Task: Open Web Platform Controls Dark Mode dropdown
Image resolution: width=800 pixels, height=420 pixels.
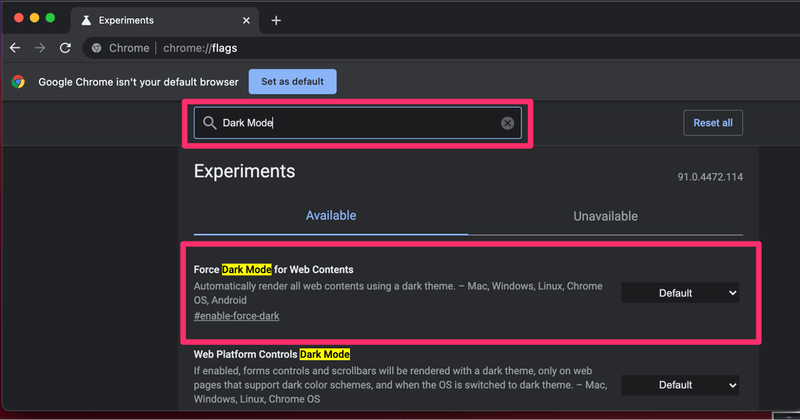Action: tap(680, 385)
